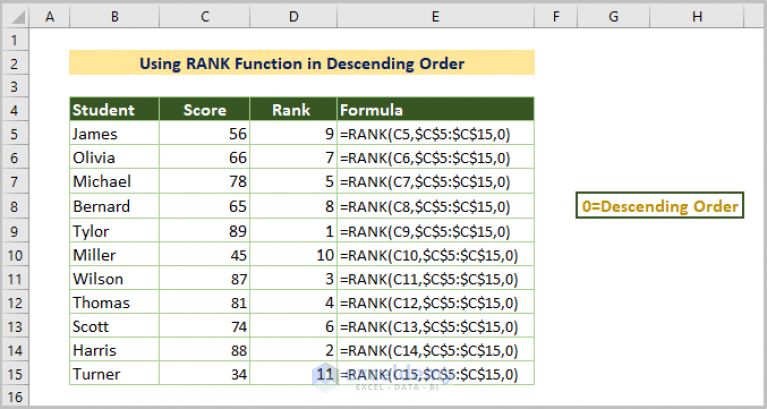Select row 10 header
The image size is (767, 409).
pos(15,254)
